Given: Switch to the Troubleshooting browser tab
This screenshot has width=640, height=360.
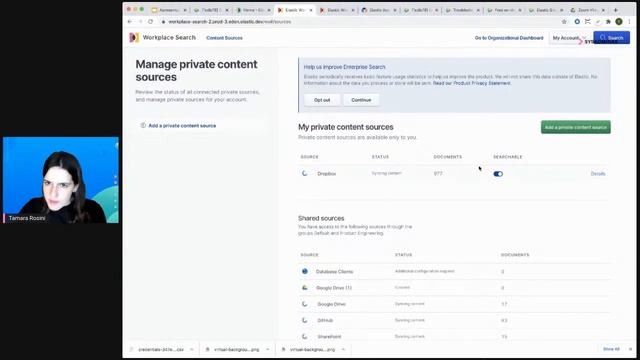Looking at the screenshot, I should click(463, 10).
